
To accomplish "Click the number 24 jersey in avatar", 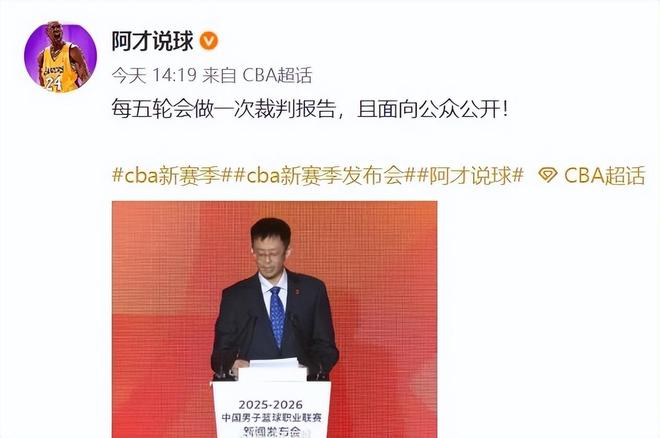I will 53,83.
